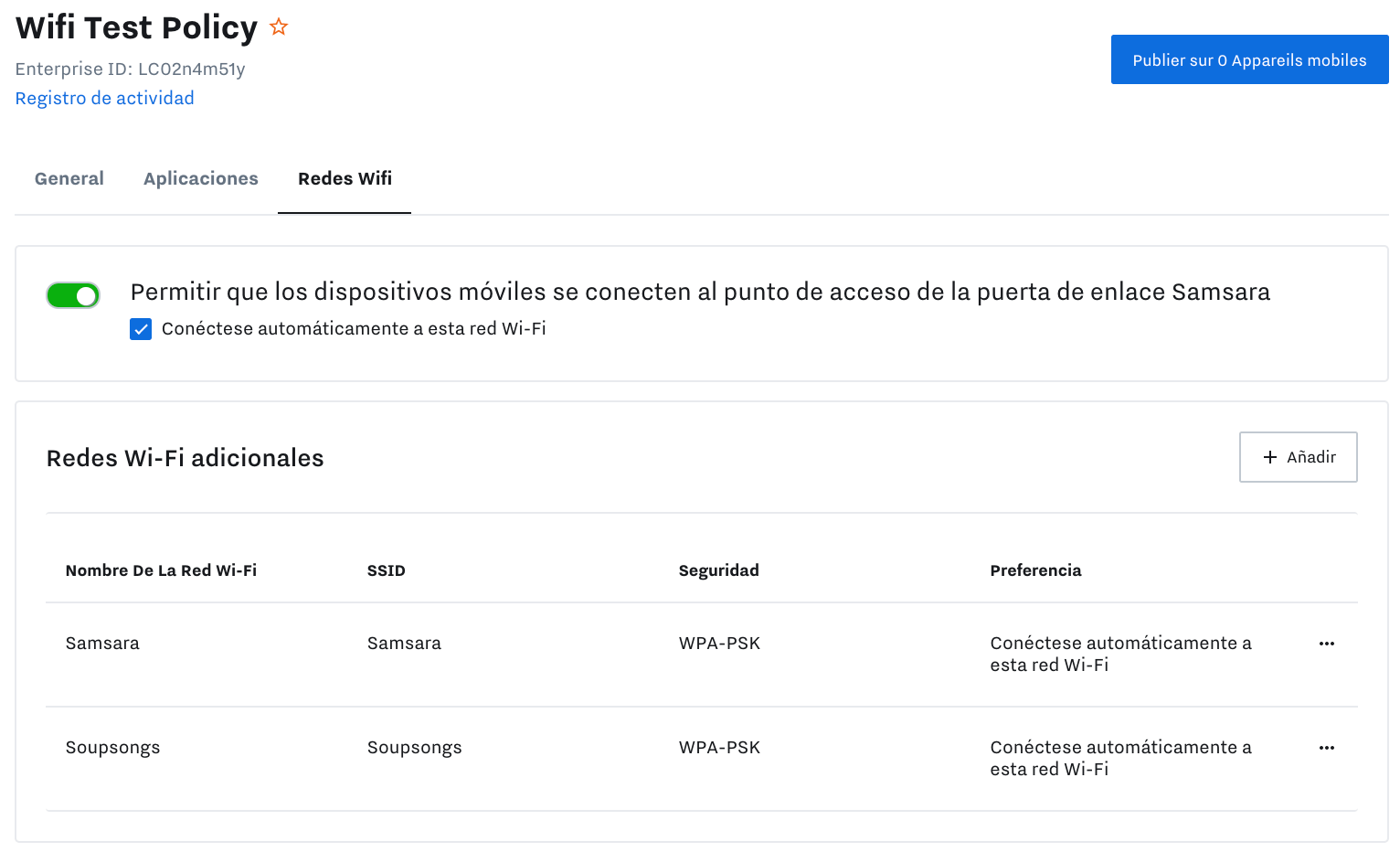1400x852 pixels.
Task: Open actions menu for Soupsongs network row
Action: (x=1327, y=748)
